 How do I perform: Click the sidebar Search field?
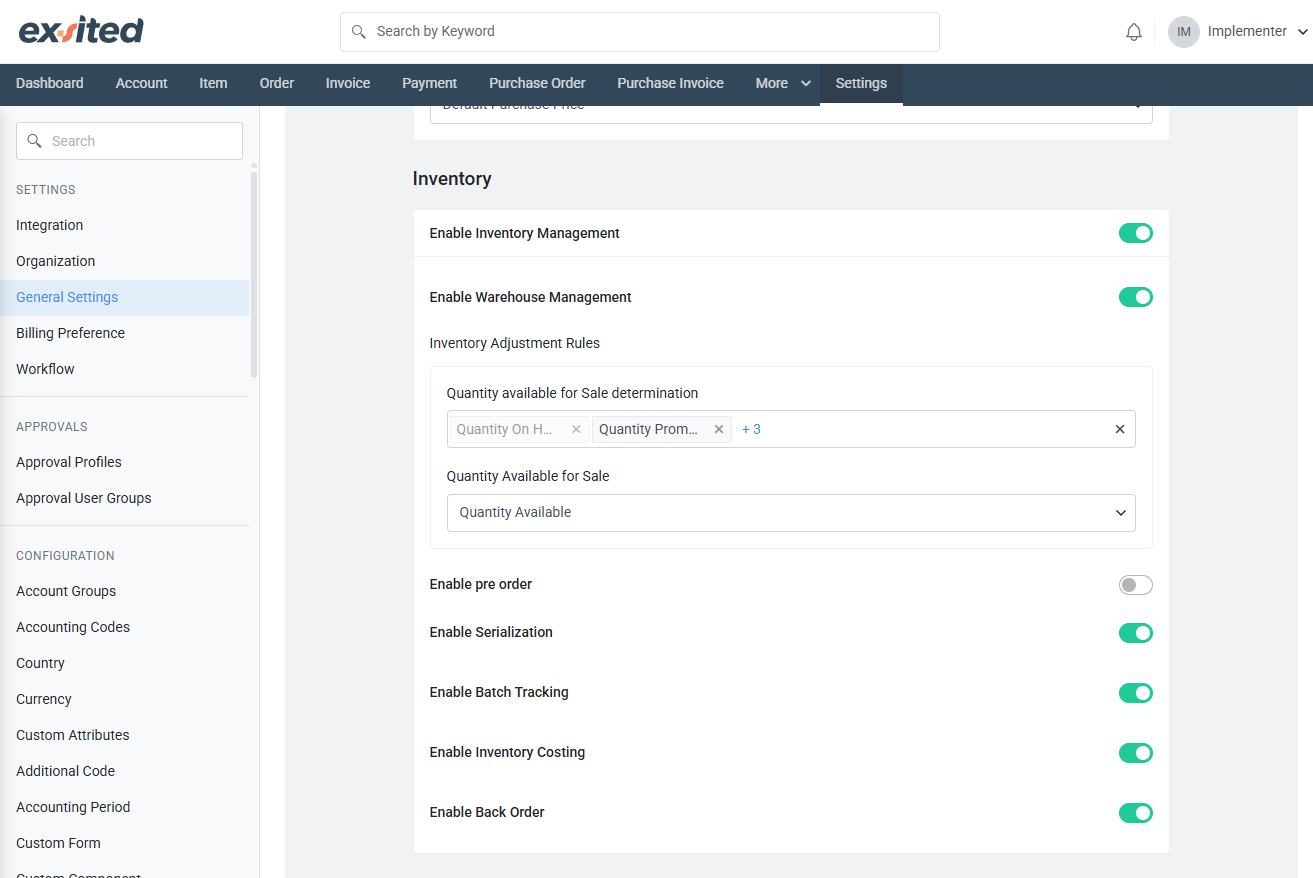pyautogui.click(x=129, y=141)
